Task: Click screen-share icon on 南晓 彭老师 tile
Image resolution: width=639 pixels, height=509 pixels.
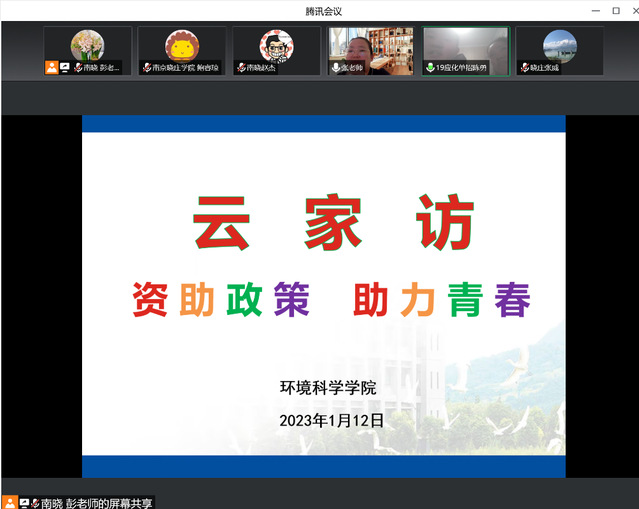Action: (x=65, y=68)
